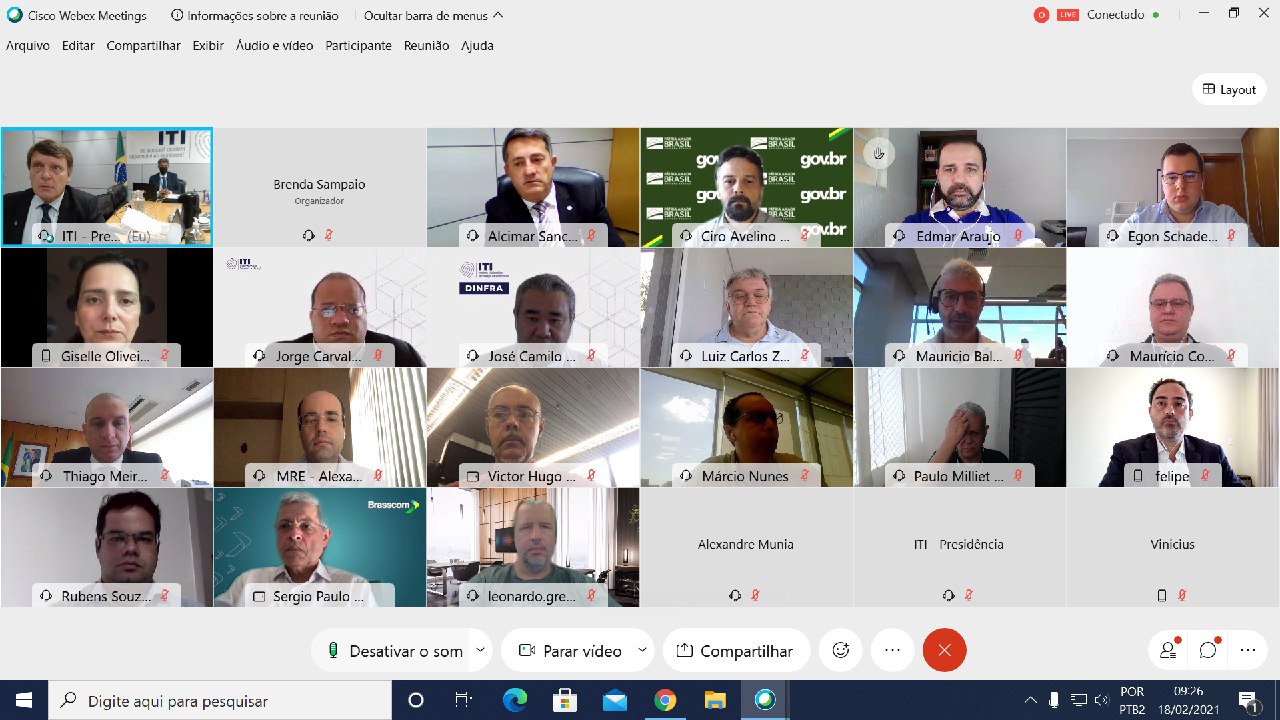
Task: Collapse menu bar via Ocultar barra de menus
Action: pos(434,15)
